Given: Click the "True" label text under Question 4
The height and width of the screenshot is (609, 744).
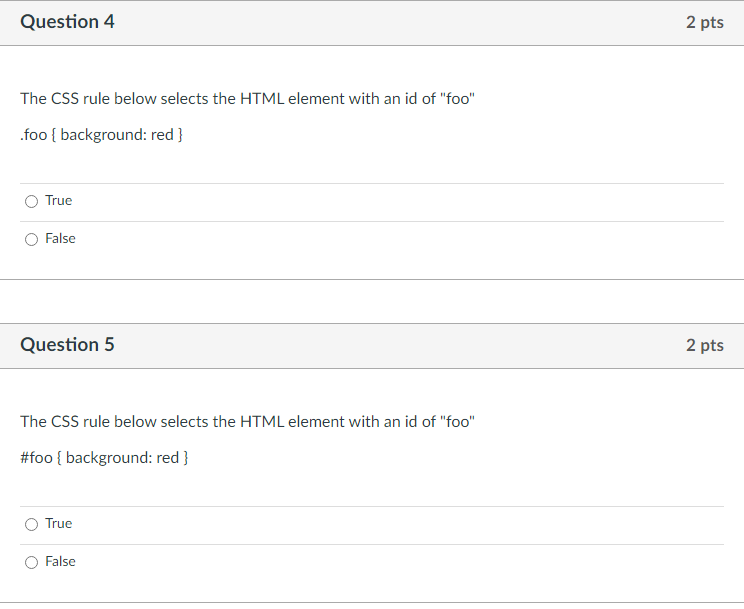Looking at the screenshot, I should (59, 201).
